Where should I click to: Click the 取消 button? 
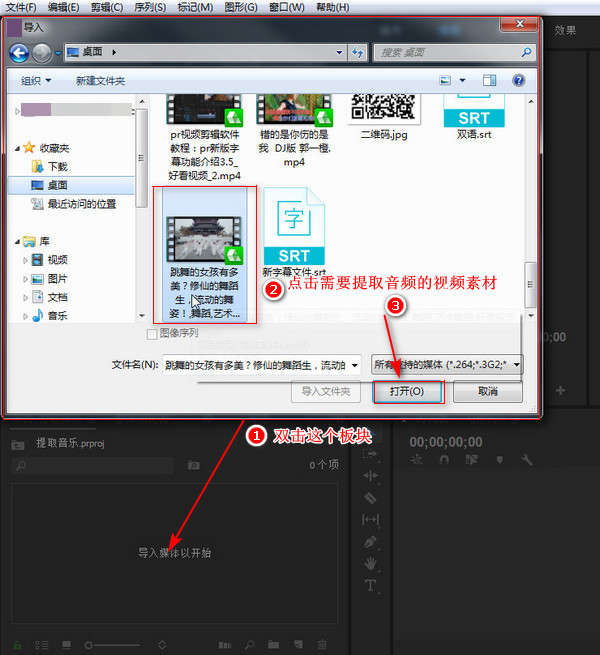coord(488,391)
